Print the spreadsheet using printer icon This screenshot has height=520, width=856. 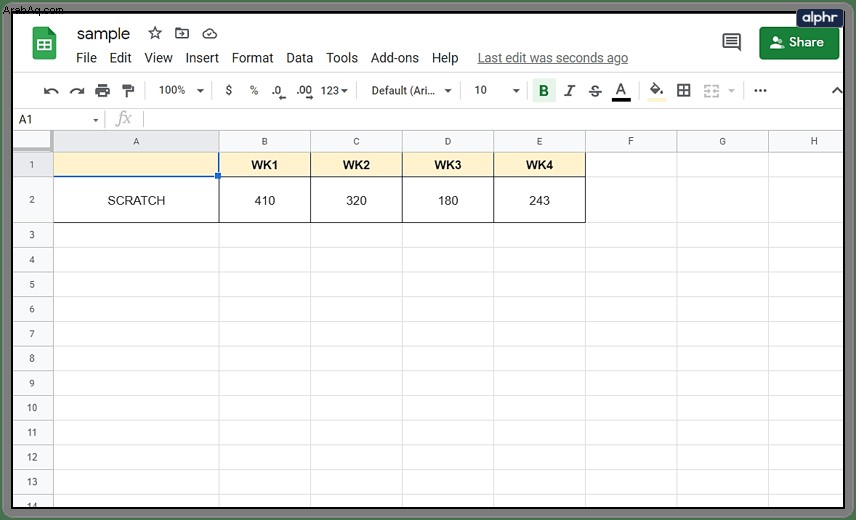pyautogui.click(x=103, y=91)
